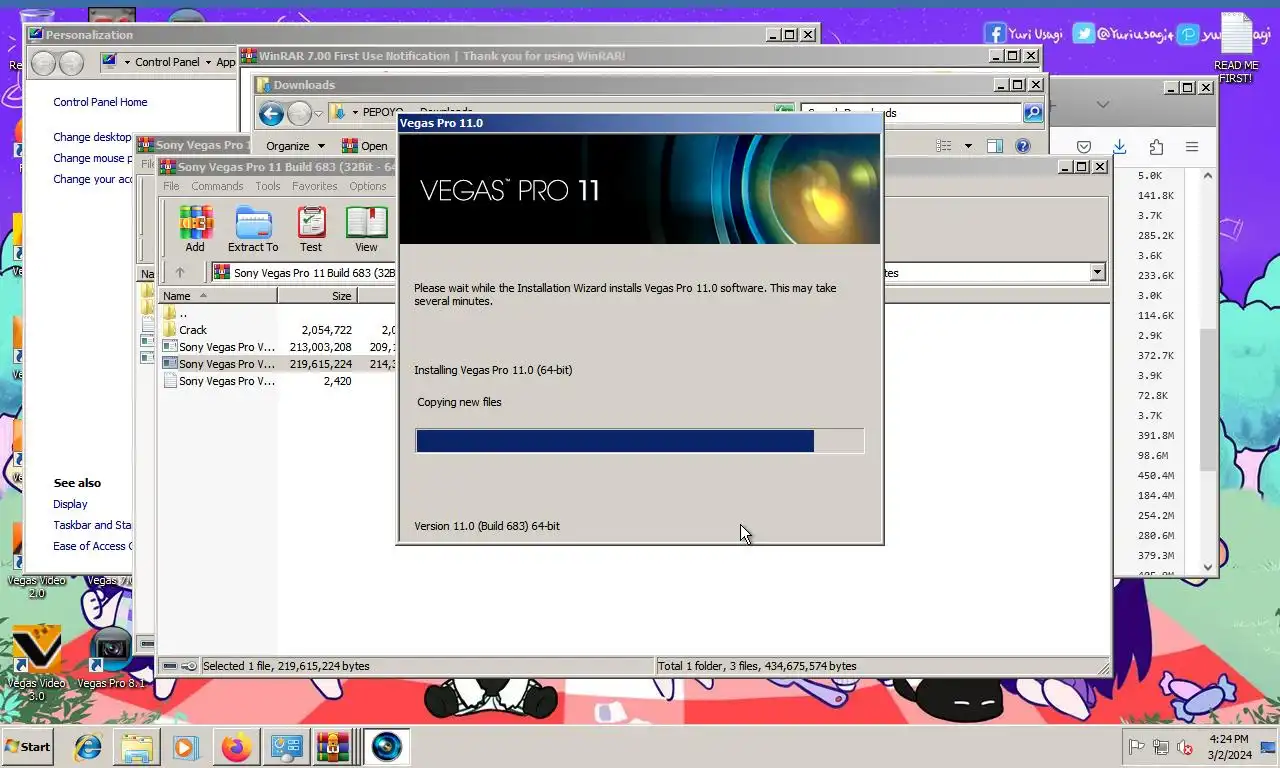Click the Forward arrow in Downloads window
The height and width of the screenshot is (768, 1280).
point(299,114)
